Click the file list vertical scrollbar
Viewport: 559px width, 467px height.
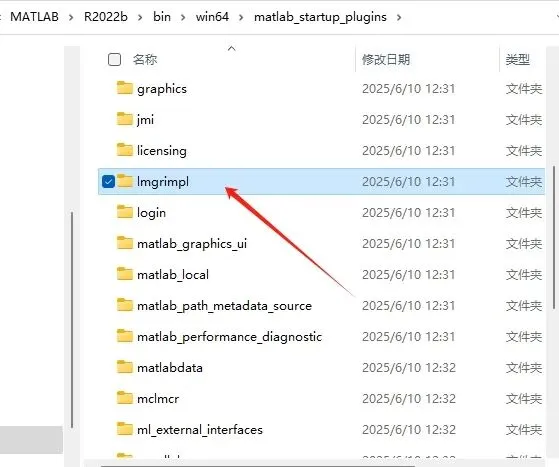point(554,237)
